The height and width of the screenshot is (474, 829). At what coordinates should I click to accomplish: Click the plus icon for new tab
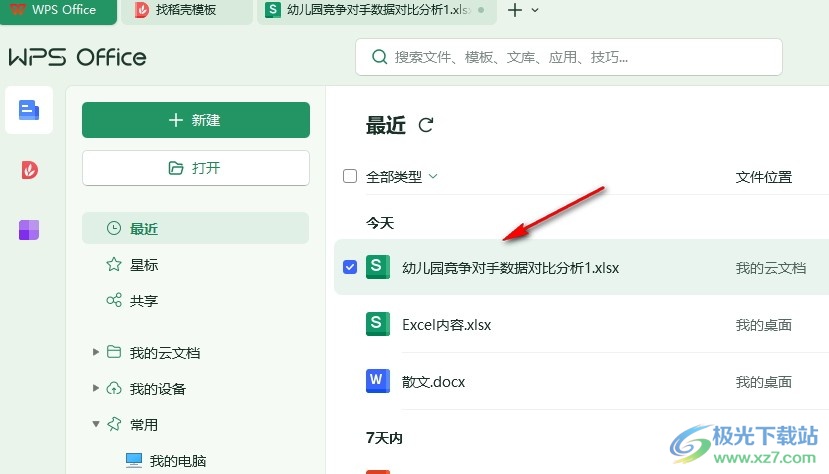click(514, 10)
